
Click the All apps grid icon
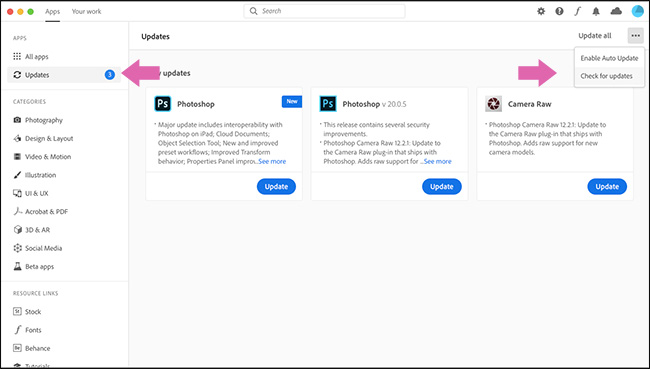tap(17, 56)
